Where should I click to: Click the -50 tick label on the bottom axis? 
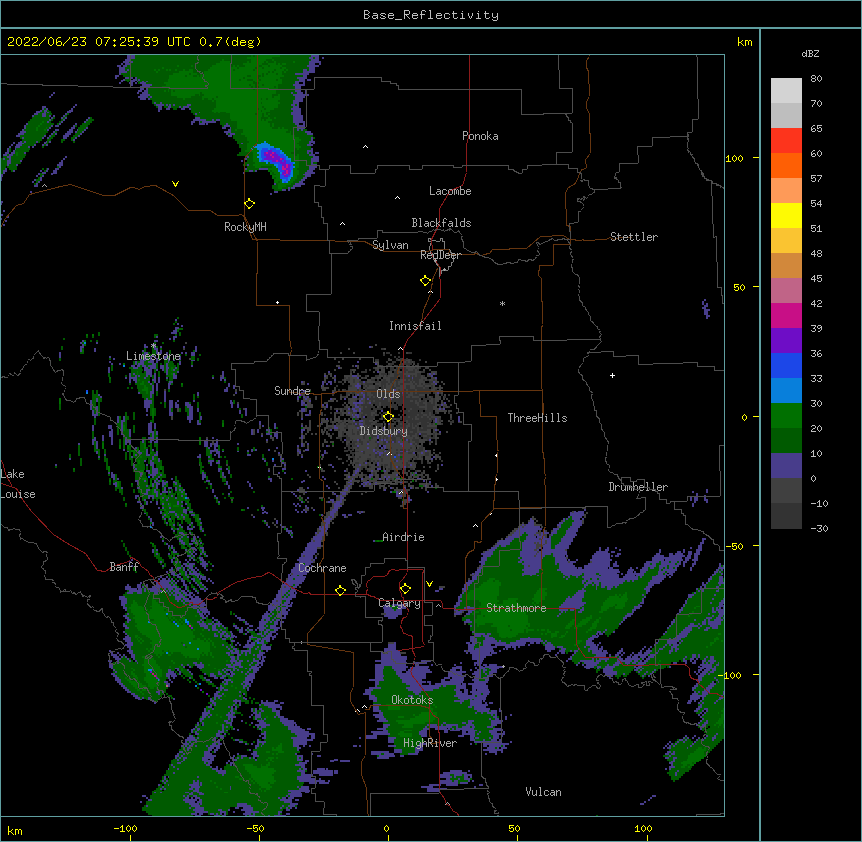click(x=255, y=828)
